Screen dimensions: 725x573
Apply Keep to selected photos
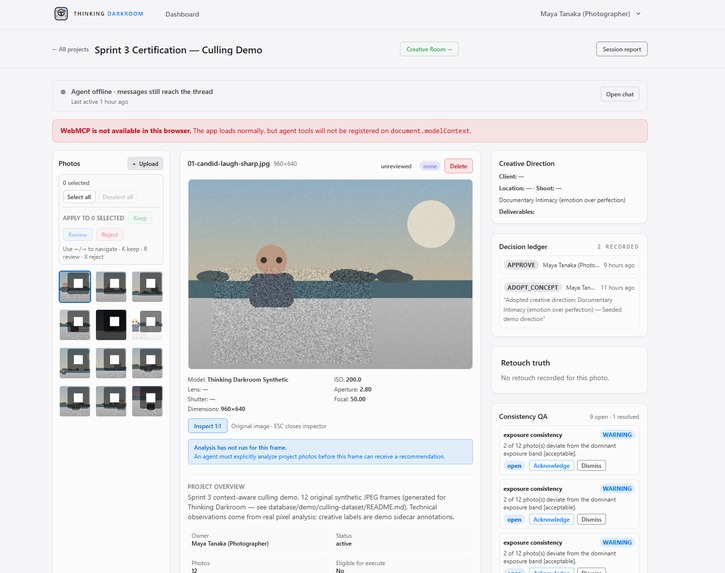pyautogui.click(x=140, y=218)
